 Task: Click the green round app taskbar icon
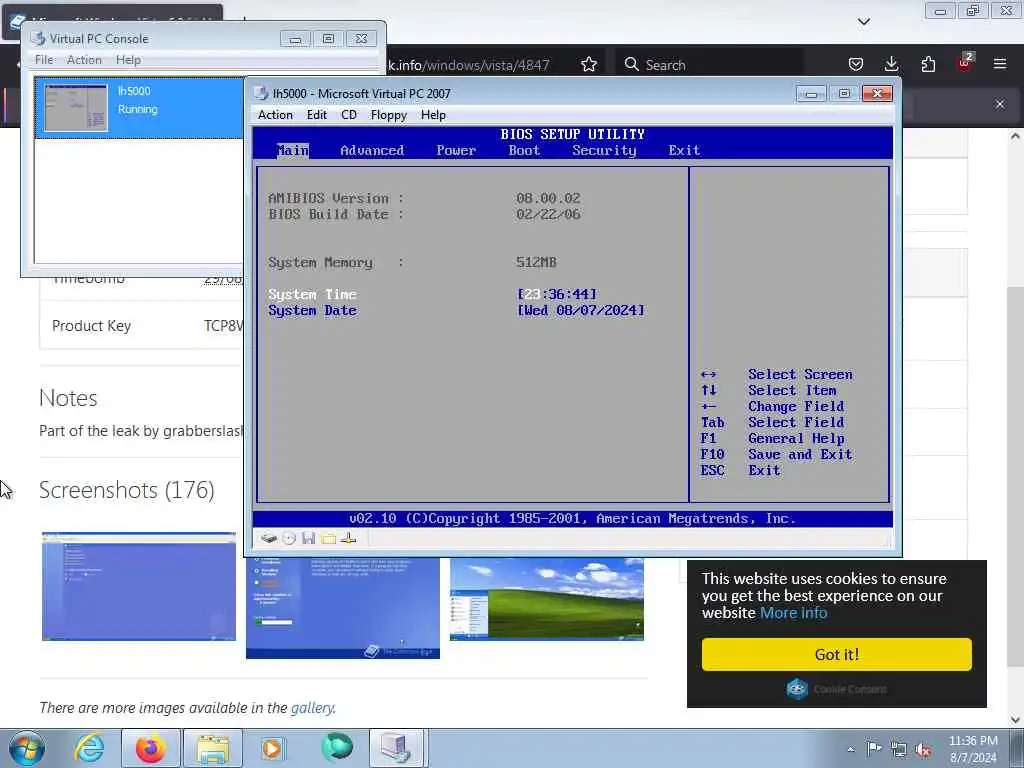337,748
